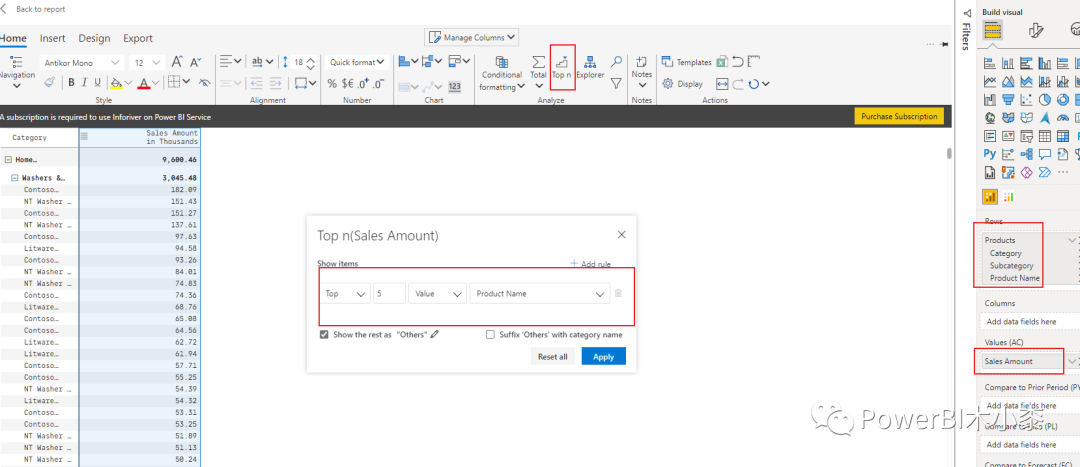This screenshot has width=1080, height=467.
Task: Open the fill color yellow swatch
Action: coord(116,83)
